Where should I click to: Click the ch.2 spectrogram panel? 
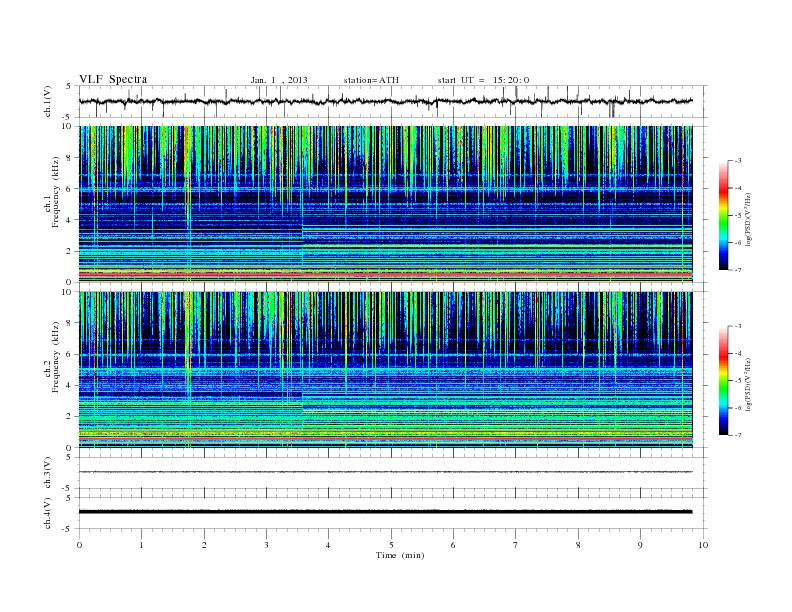pyautogui.click(x=385, y=370)
